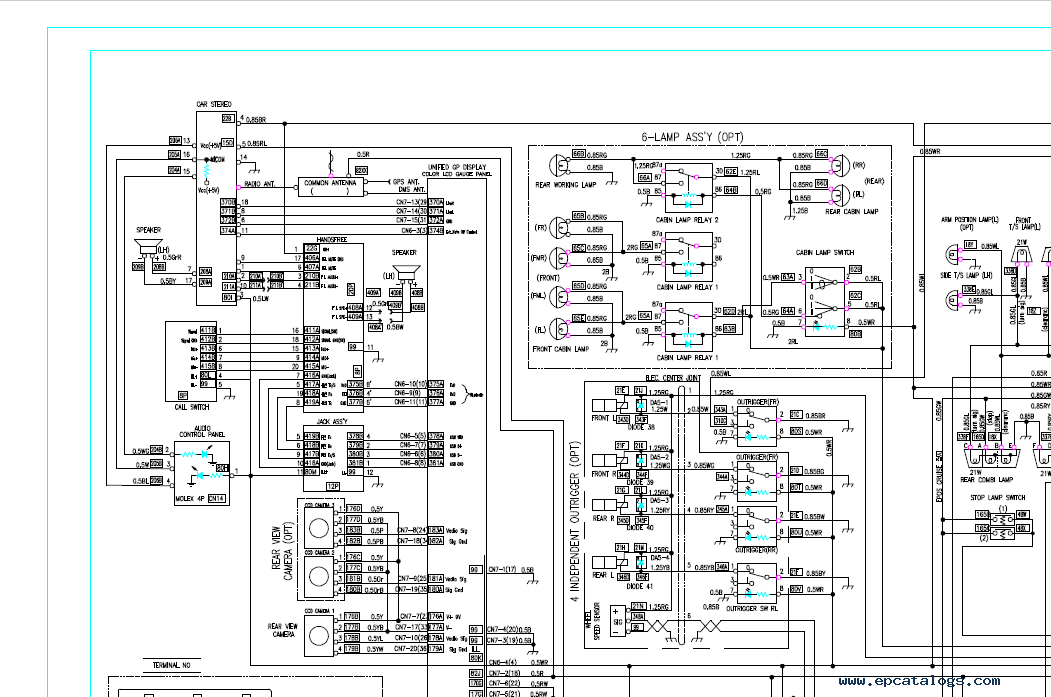Select the UNIFIED GP DISPLAY label
The height and width of the screenshot is (697, 1051).
[457, 167]
